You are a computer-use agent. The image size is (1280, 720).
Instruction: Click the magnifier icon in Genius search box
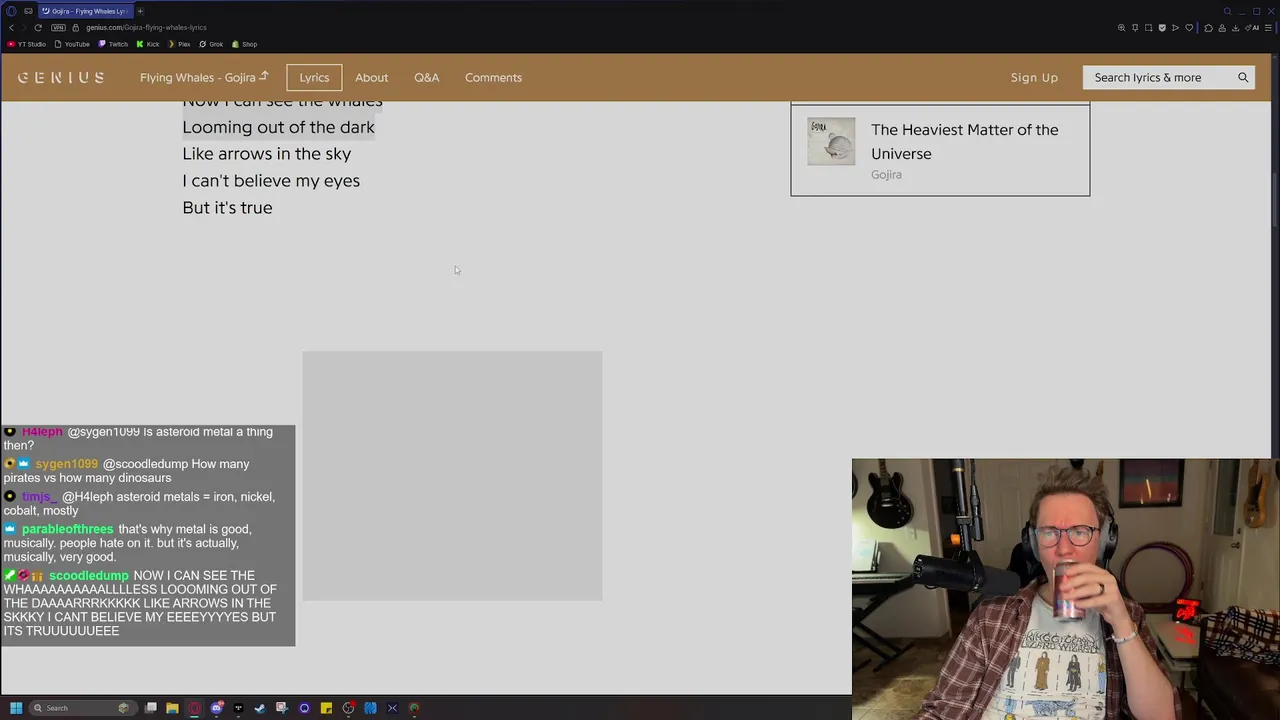pyautogui.click(x=1243, y=77)
